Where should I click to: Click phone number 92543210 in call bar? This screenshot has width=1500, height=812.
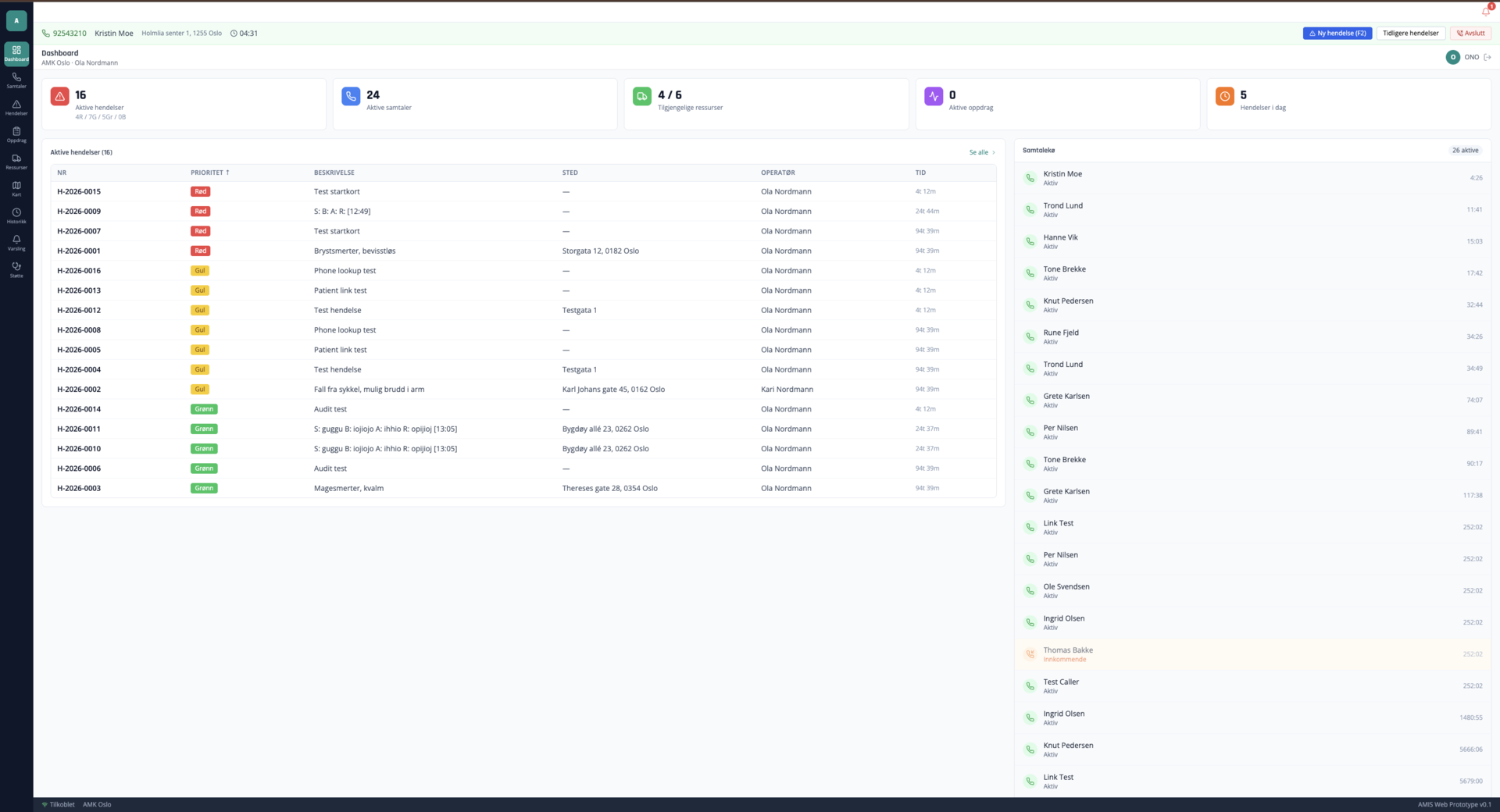pyautogui.click(x=70, y=34)
